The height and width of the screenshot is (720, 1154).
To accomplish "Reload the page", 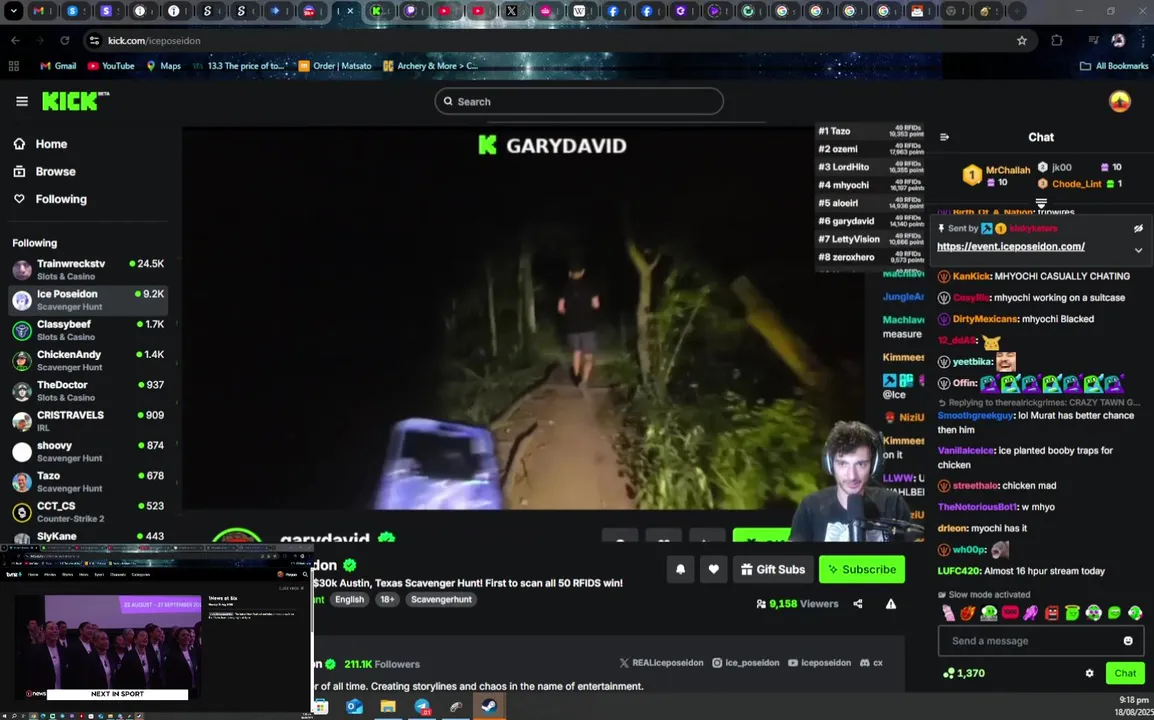I will (65, 40).
